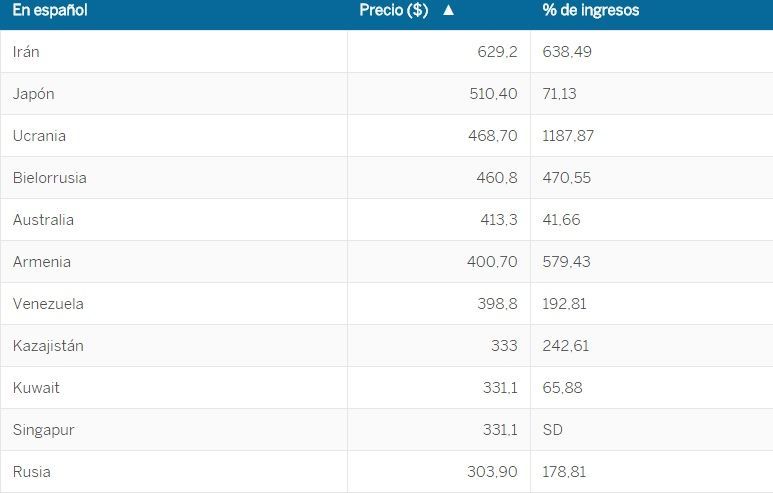
Task: Click the 629,2 price for Irán
Action: click(497, 52)
